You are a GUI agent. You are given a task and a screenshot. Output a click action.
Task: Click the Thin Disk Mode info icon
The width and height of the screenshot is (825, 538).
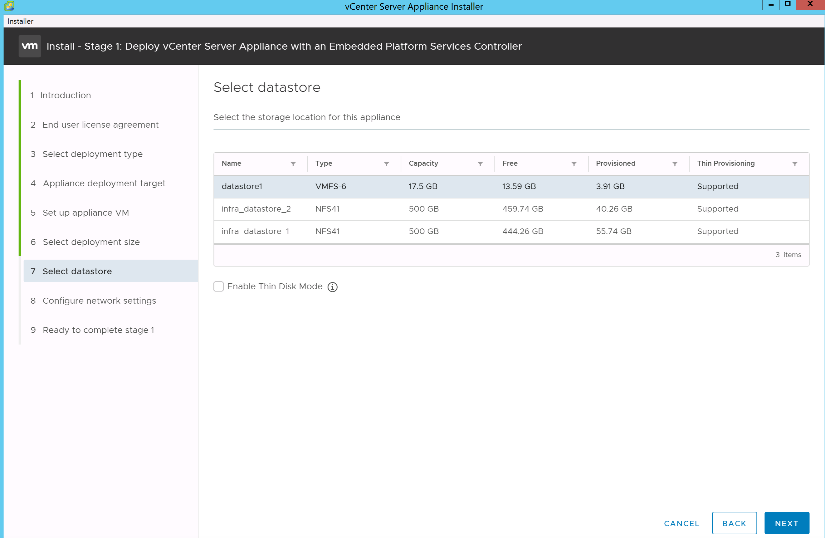pyautogui.click(x=333, y=287)
